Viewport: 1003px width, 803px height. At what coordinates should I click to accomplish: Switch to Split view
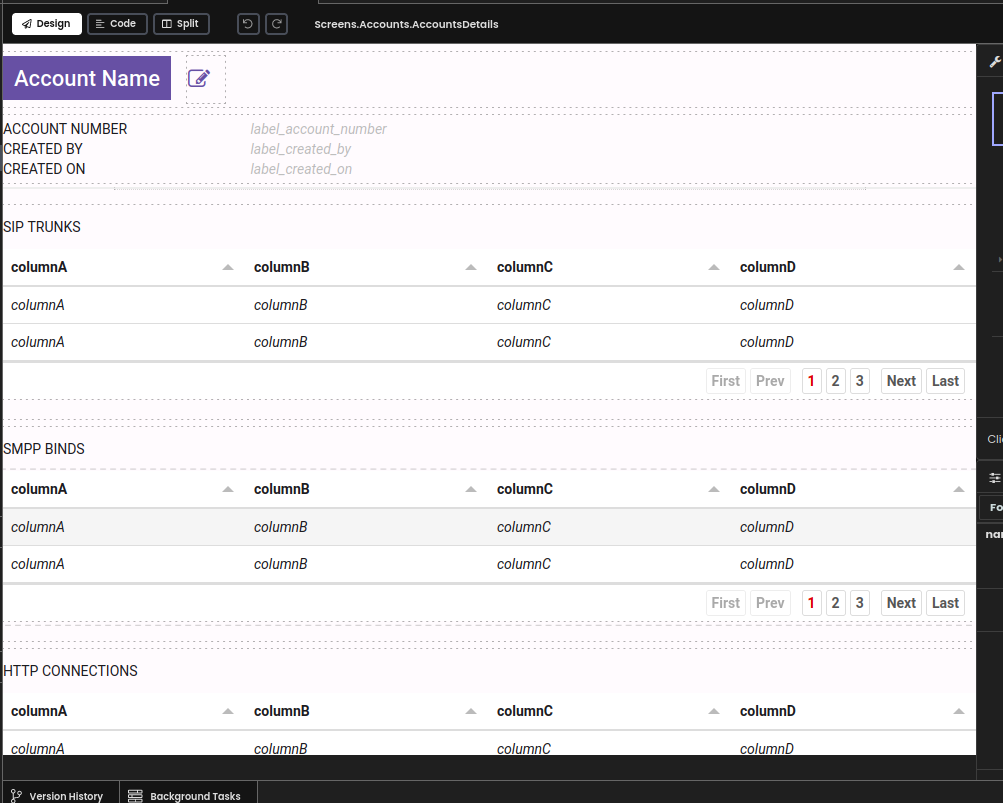[181, 24]
